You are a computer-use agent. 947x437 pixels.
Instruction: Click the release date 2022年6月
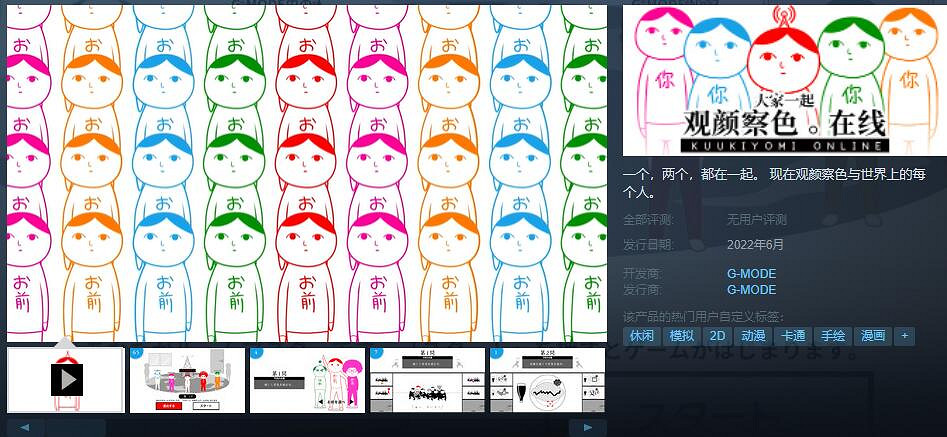click(755, 244)
